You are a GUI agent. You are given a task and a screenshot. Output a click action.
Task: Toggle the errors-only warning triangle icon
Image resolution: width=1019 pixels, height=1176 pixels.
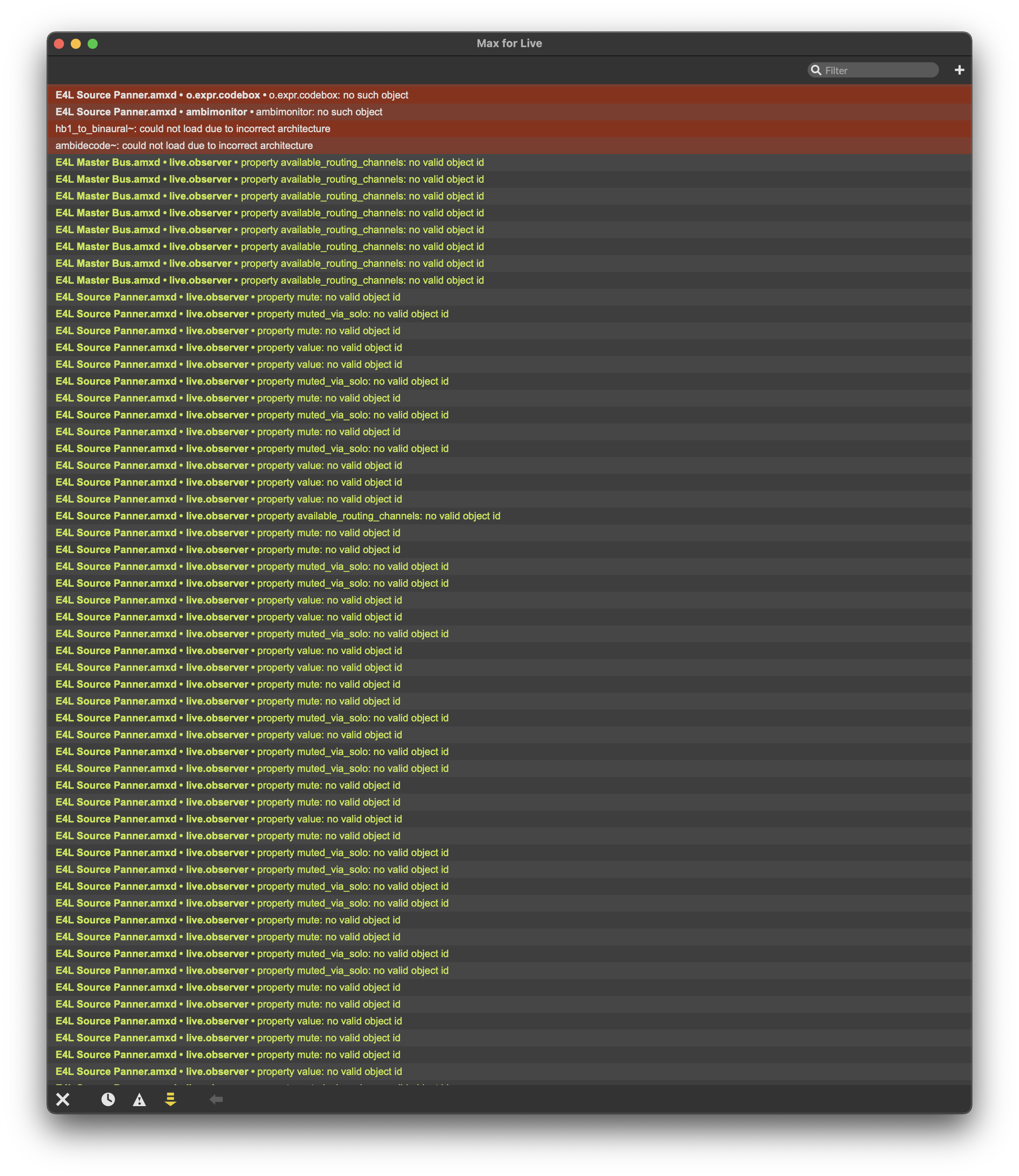[139, 1100]
